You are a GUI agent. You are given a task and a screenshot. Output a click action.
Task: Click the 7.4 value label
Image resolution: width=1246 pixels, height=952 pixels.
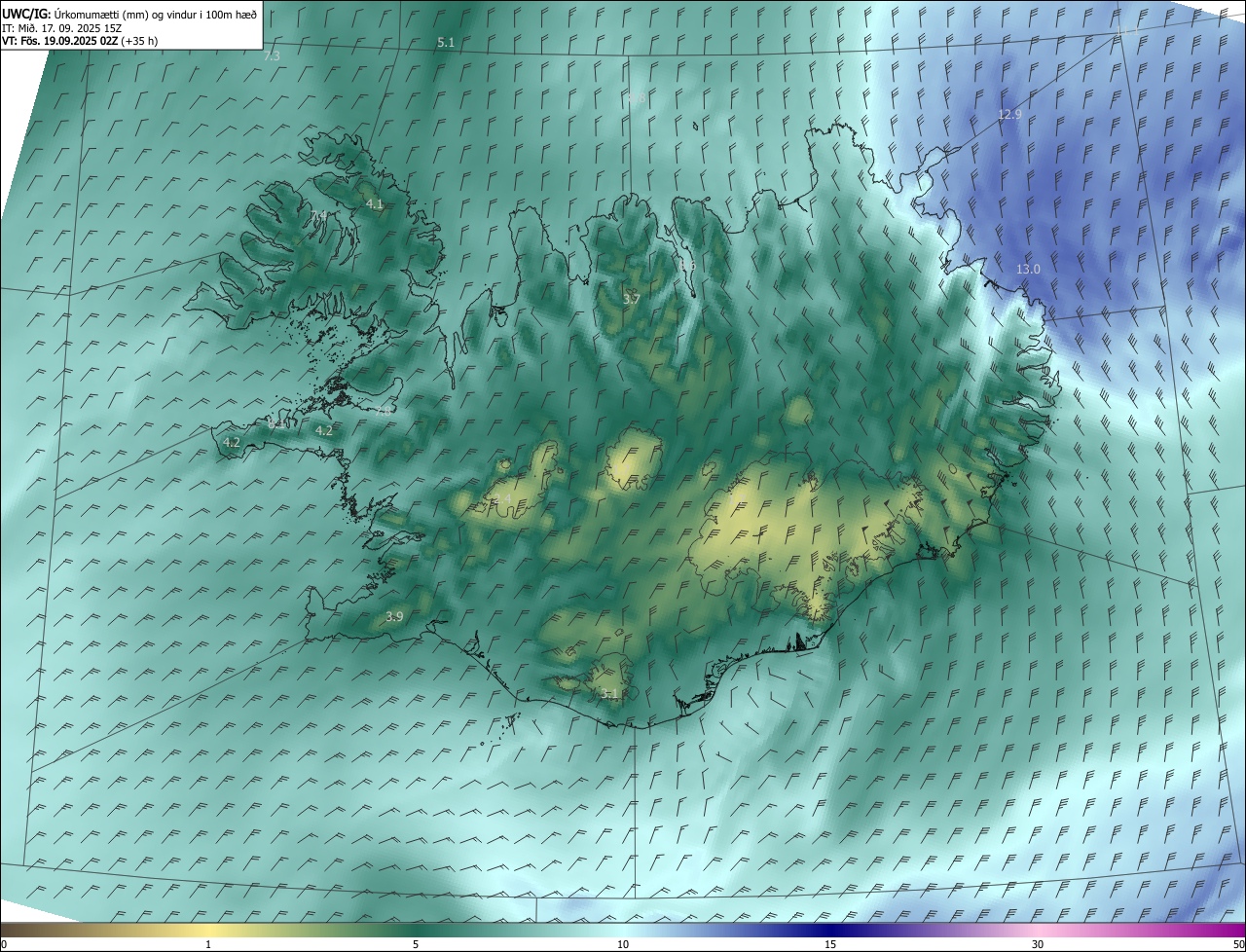pyautogui.click(x=318, y=216)
